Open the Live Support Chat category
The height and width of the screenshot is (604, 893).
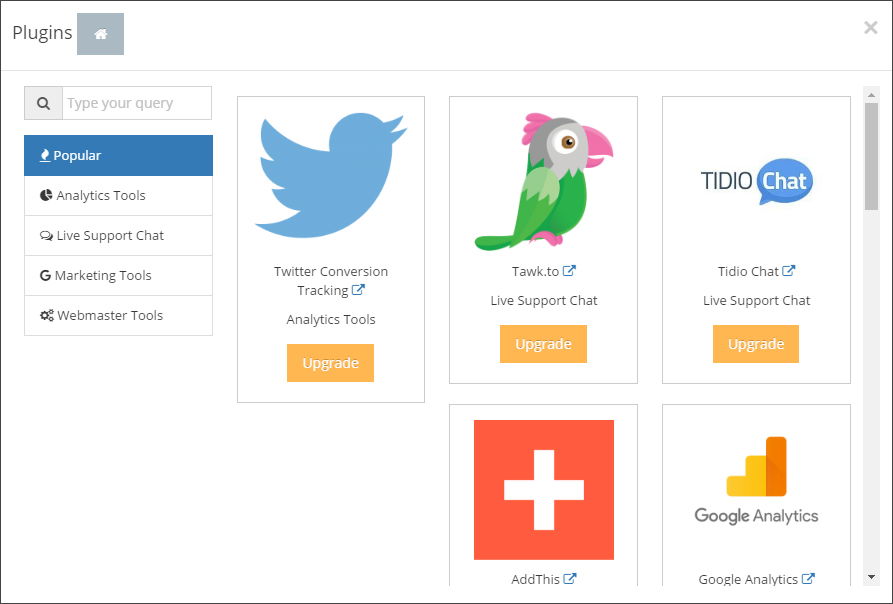118,235
